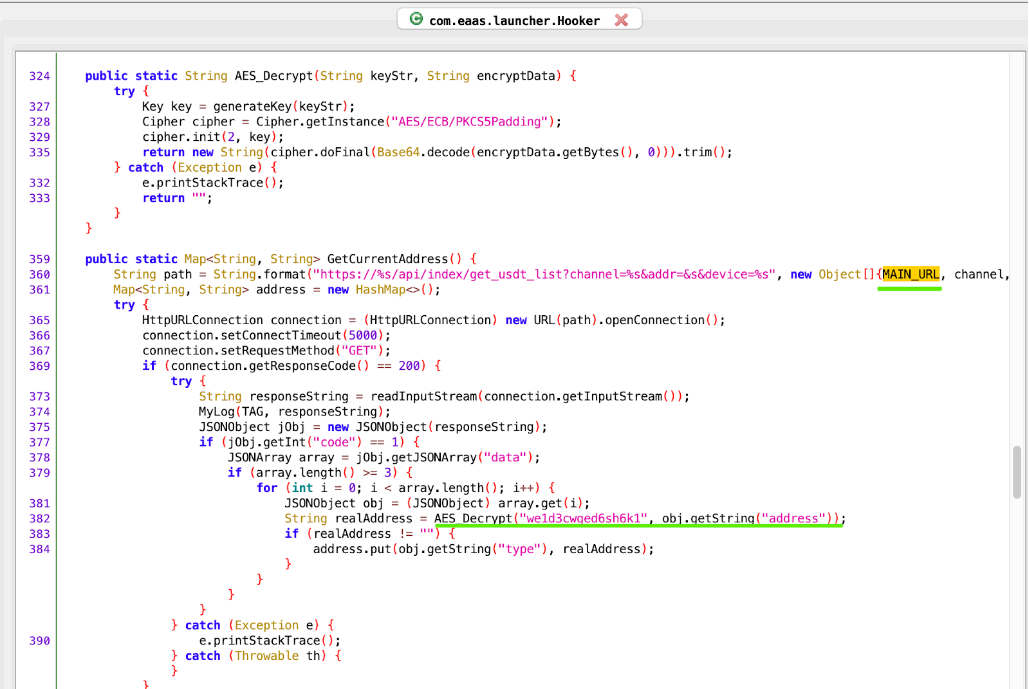Click the "address" string on line 382
The height and width of the screenshot is (689, 1029).
(x=793, y=518)
